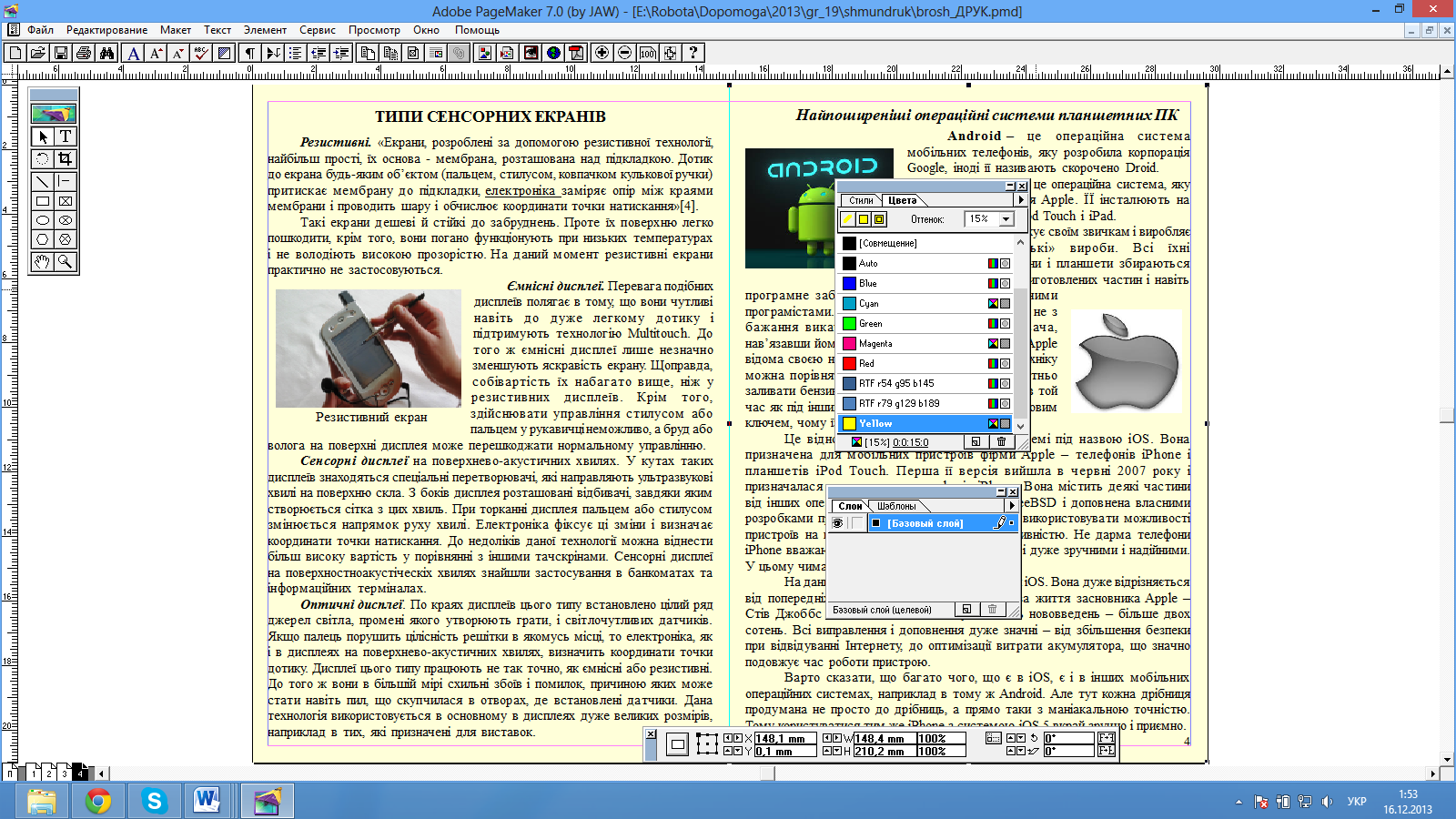Toggle Stroke mode button in Colors panel
The image size is (1456, 819).
847,219
